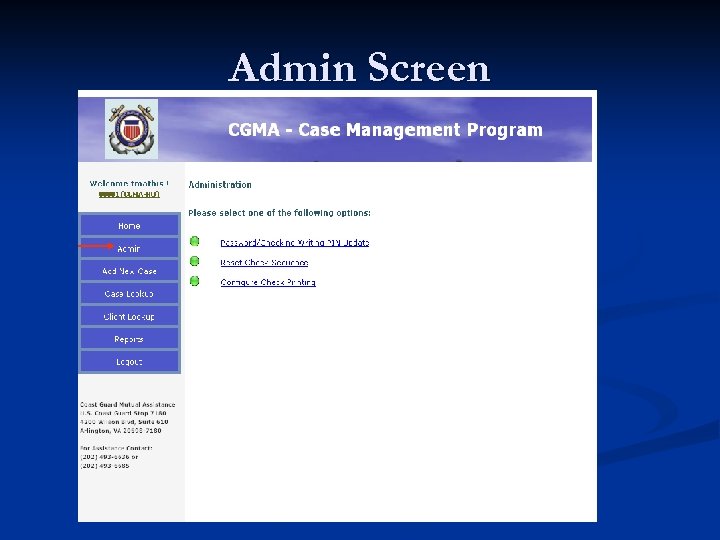This screenshot has width=720, height=540.
Task: Click 'For Assistance Contact:' text
Action: pyautogui.click(x=116, y=448)
